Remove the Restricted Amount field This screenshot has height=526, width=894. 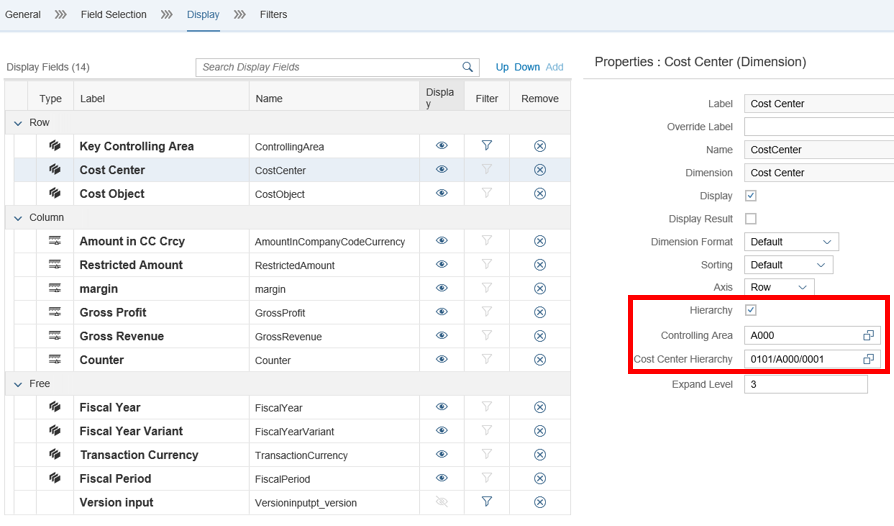540,265
